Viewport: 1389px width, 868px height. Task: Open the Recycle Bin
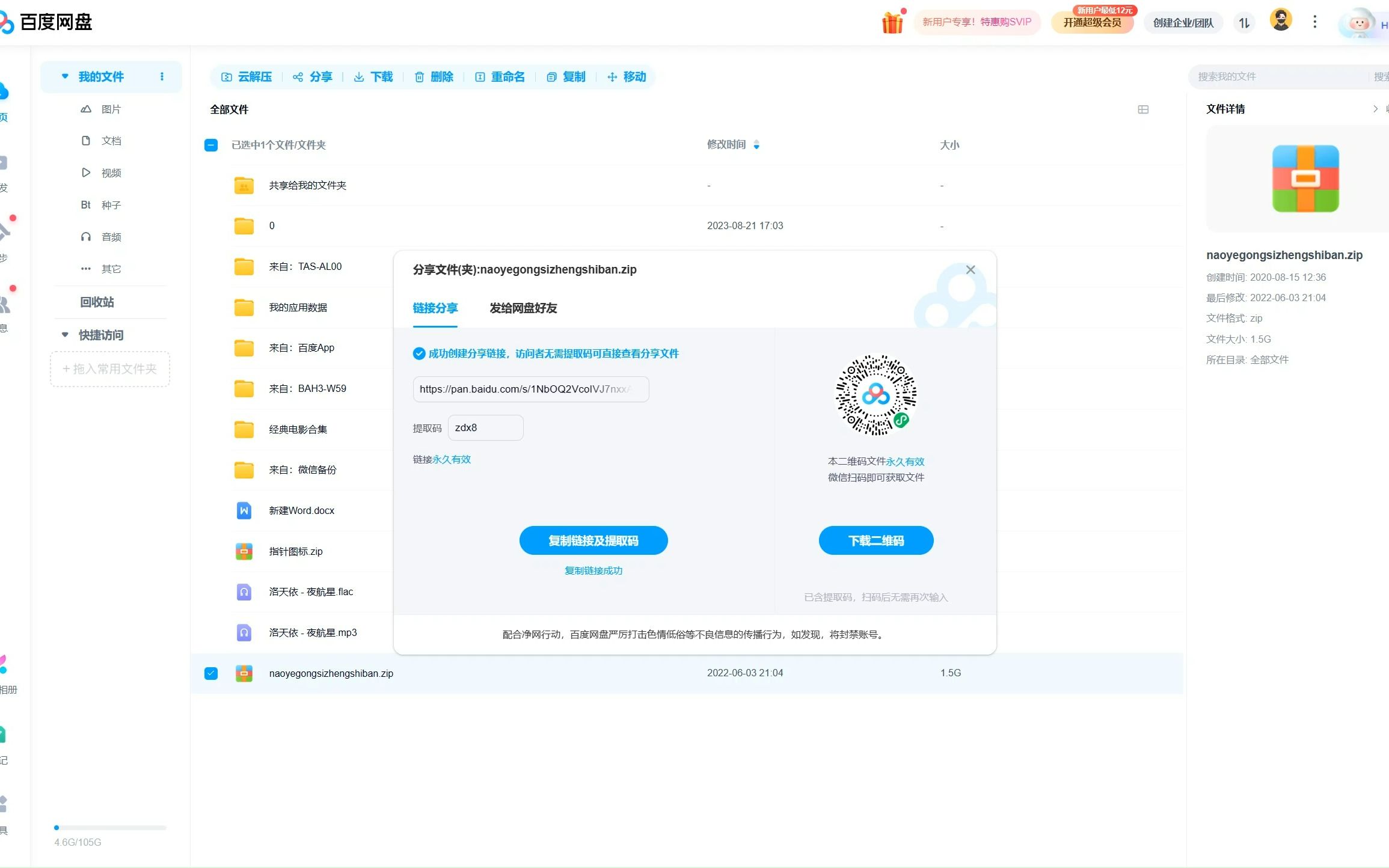tap(97, 302)
